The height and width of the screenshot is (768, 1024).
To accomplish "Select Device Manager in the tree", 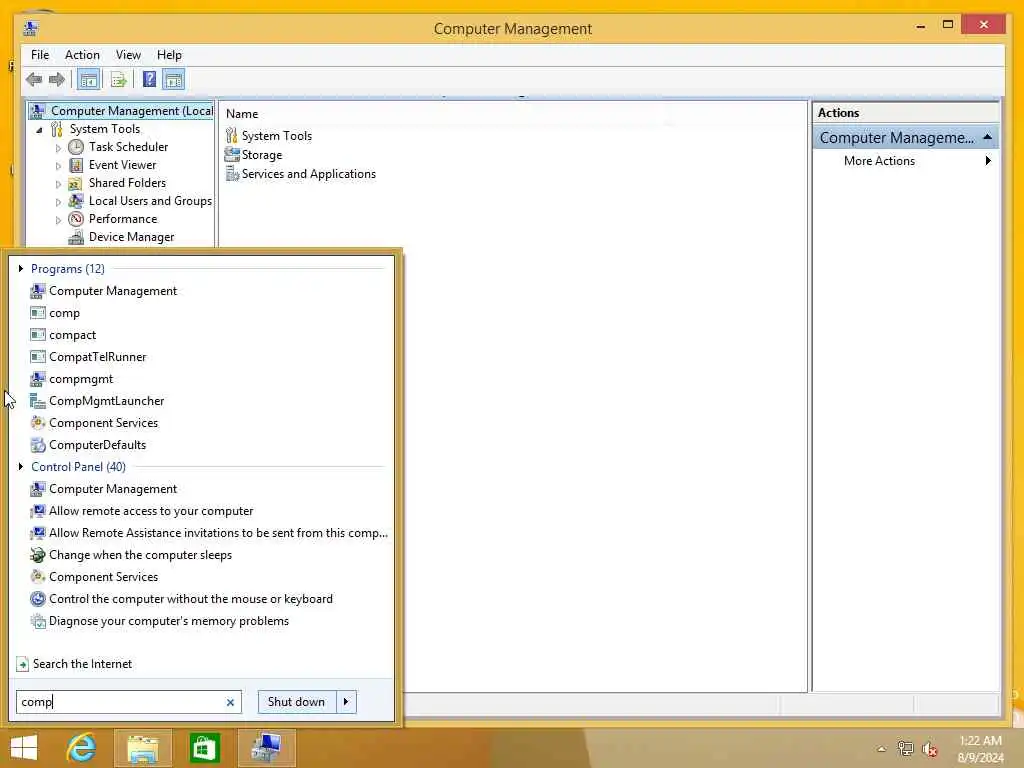I will coord(131,237).
